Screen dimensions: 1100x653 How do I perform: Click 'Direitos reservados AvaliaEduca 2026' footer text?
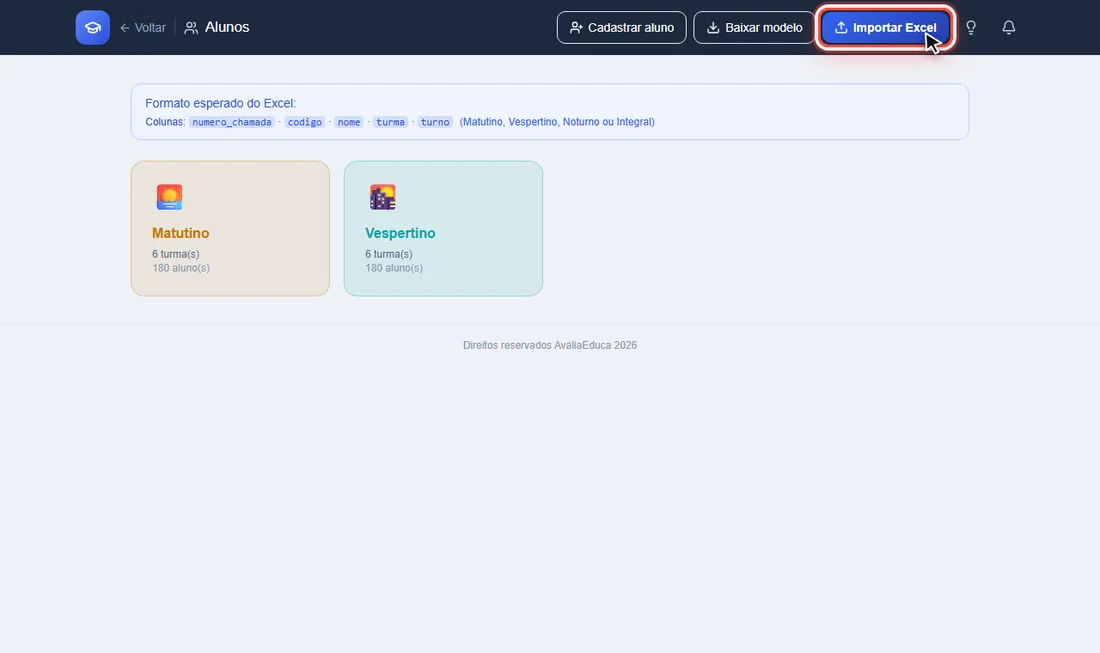pos(550,345)
